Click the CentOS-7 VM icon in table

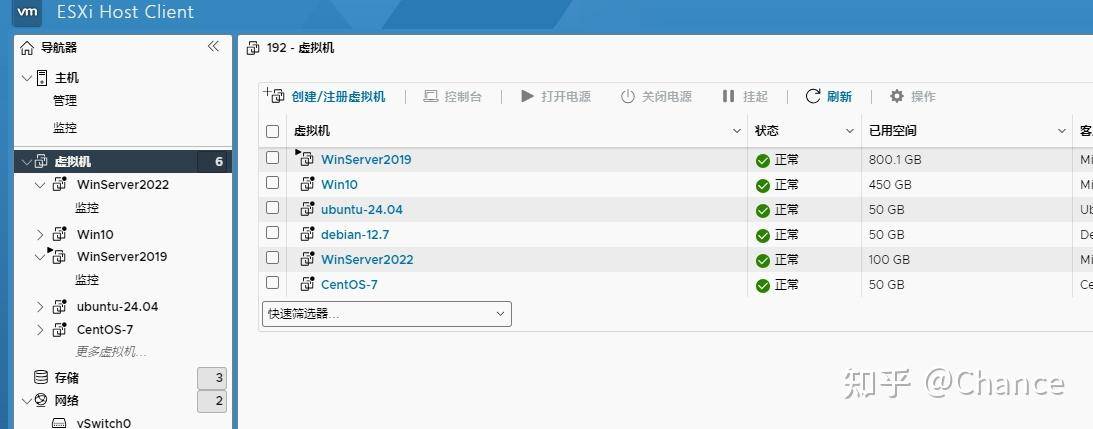[x=307, y=283]
